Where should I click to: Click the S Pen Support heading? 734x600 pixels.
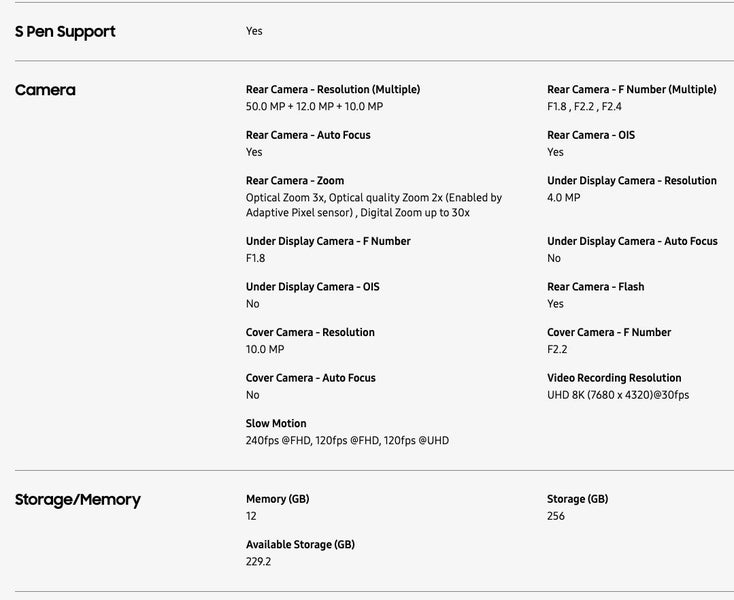65,32
